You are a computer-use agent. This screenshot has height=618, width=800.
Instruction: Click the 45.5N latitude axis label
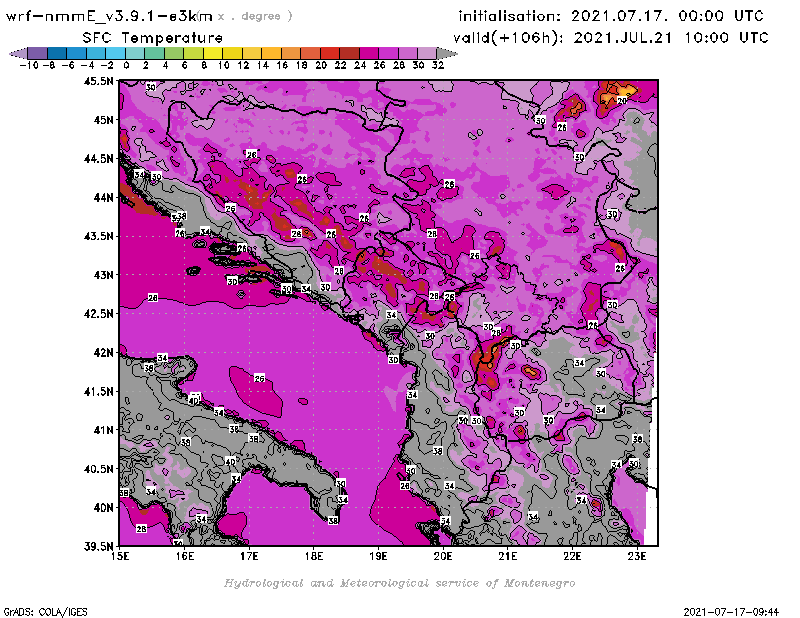coord(98,81)
